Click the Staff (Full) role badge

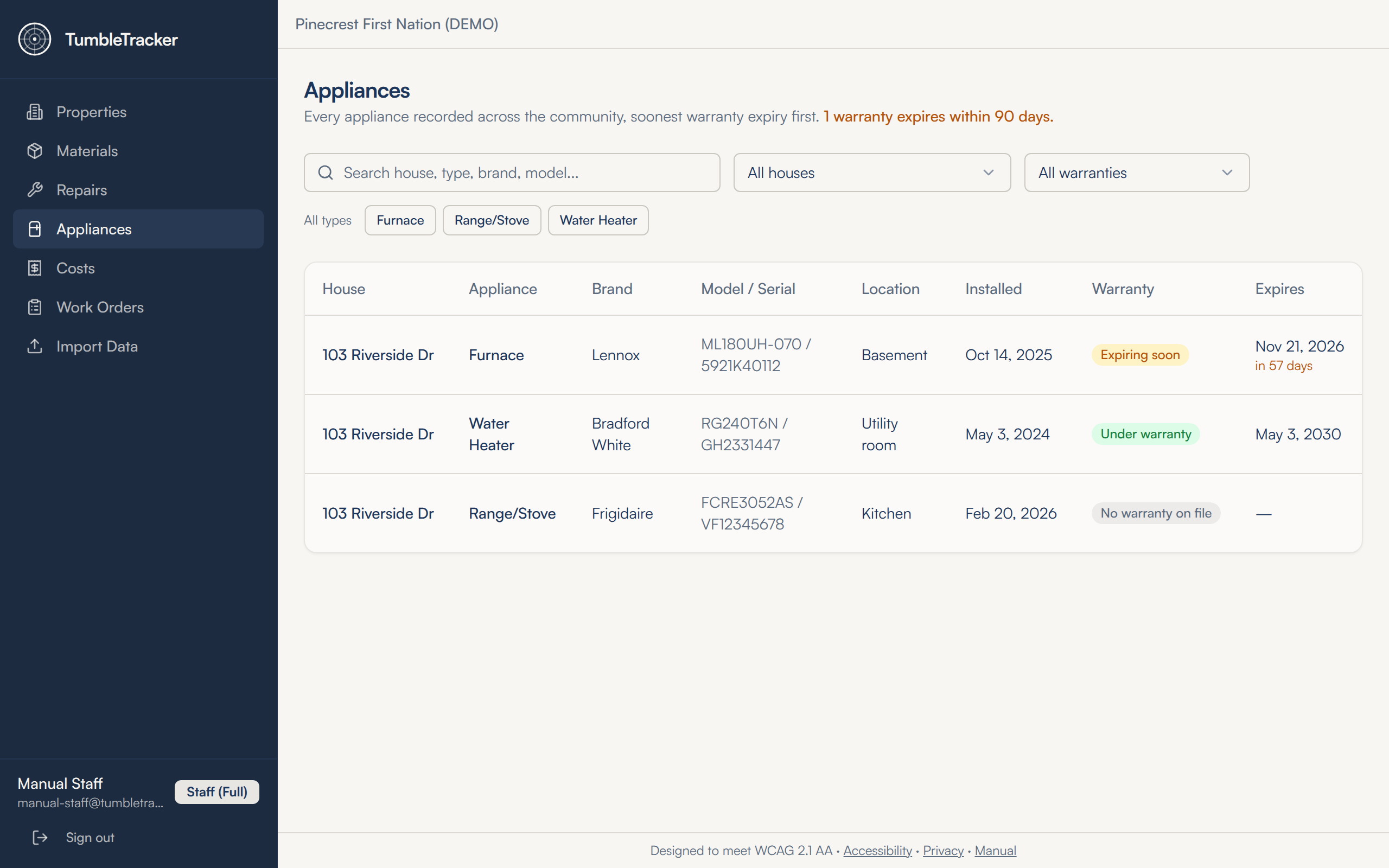217,792
